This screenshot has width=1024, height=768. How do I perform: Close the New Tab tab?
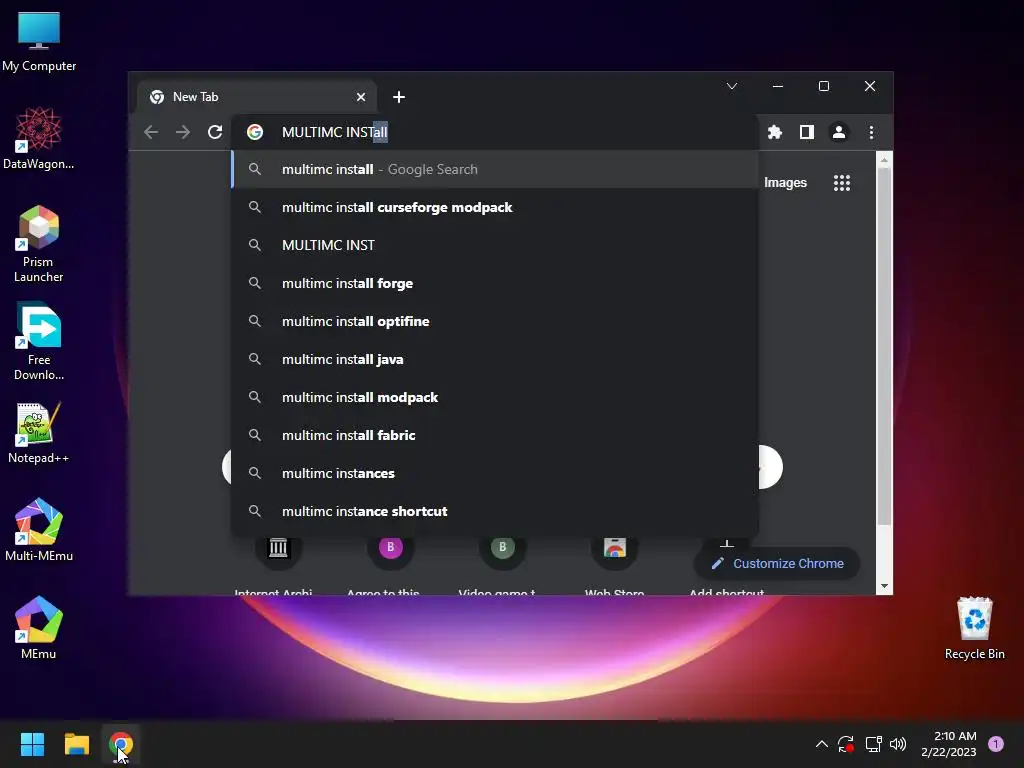360,97
